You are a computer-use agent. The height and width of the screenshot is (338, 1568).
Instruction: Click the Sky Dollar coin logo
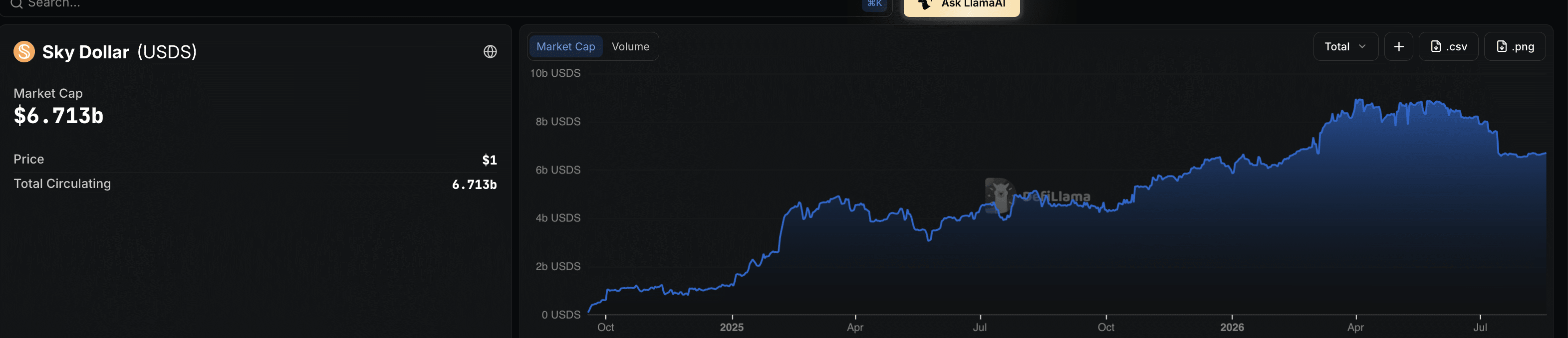click(24, 52)
